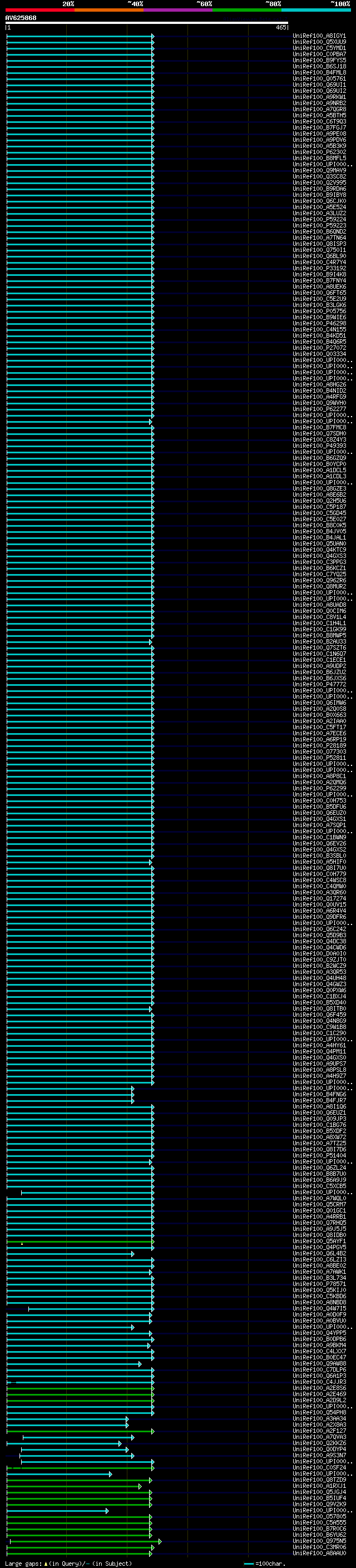
Task: Select label UniRef100_Q6L4B2
Action: point(319,1253)
